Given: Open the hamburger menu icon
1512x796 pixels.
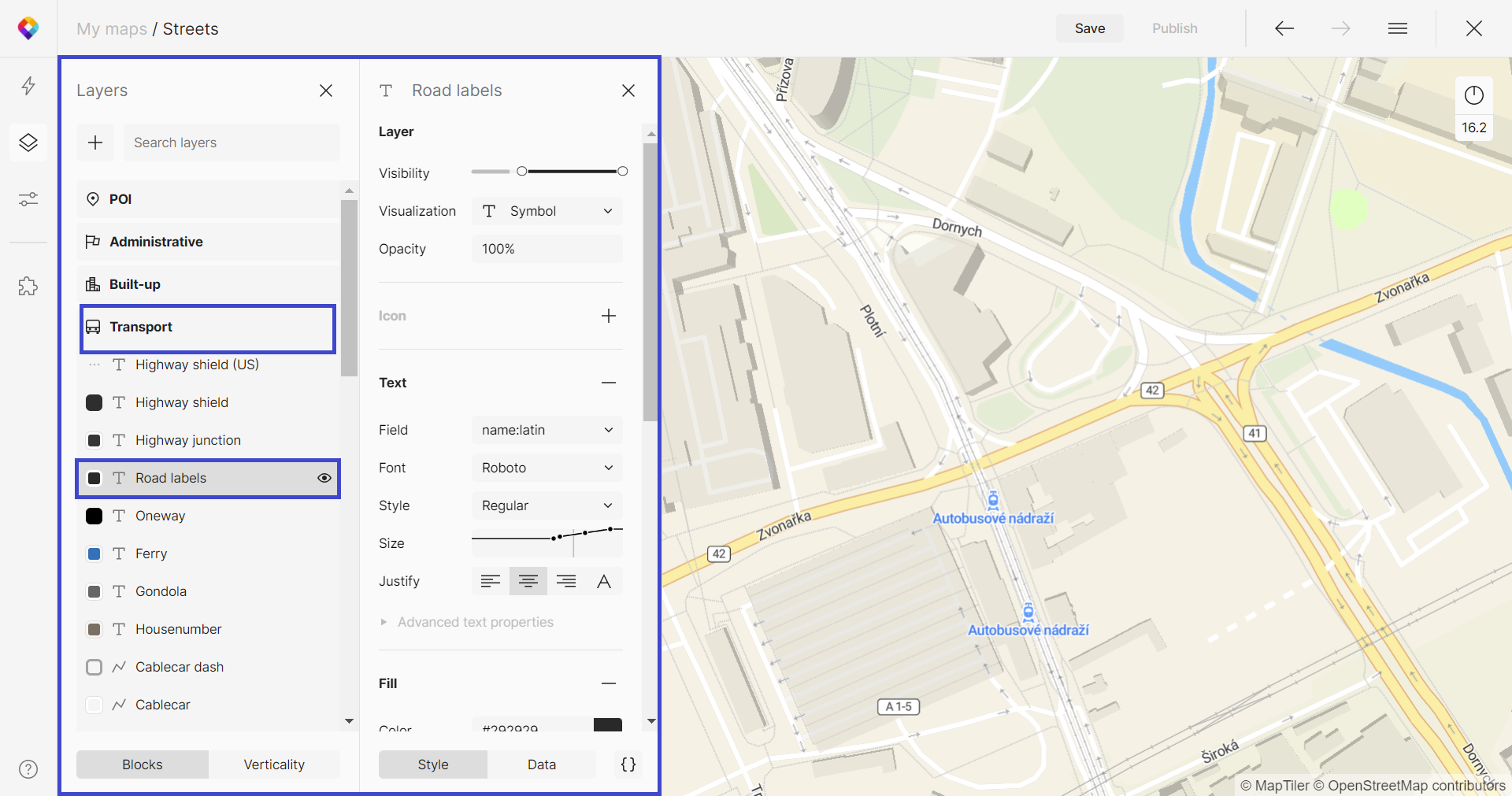Looking at the screenshot, I should point(1398,28).
